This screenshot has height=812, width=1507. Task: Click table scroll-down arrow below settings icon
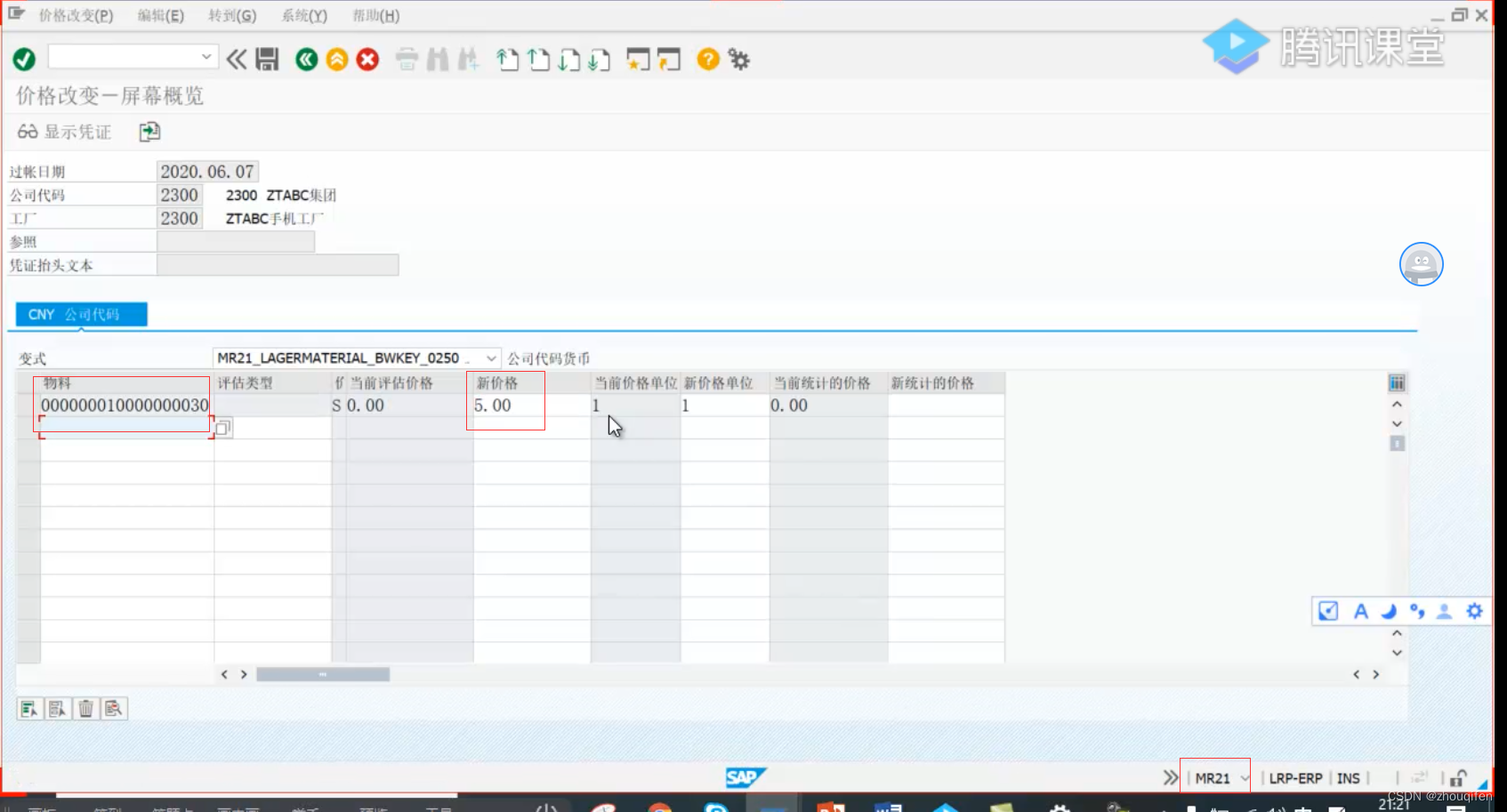point(1397,424)
